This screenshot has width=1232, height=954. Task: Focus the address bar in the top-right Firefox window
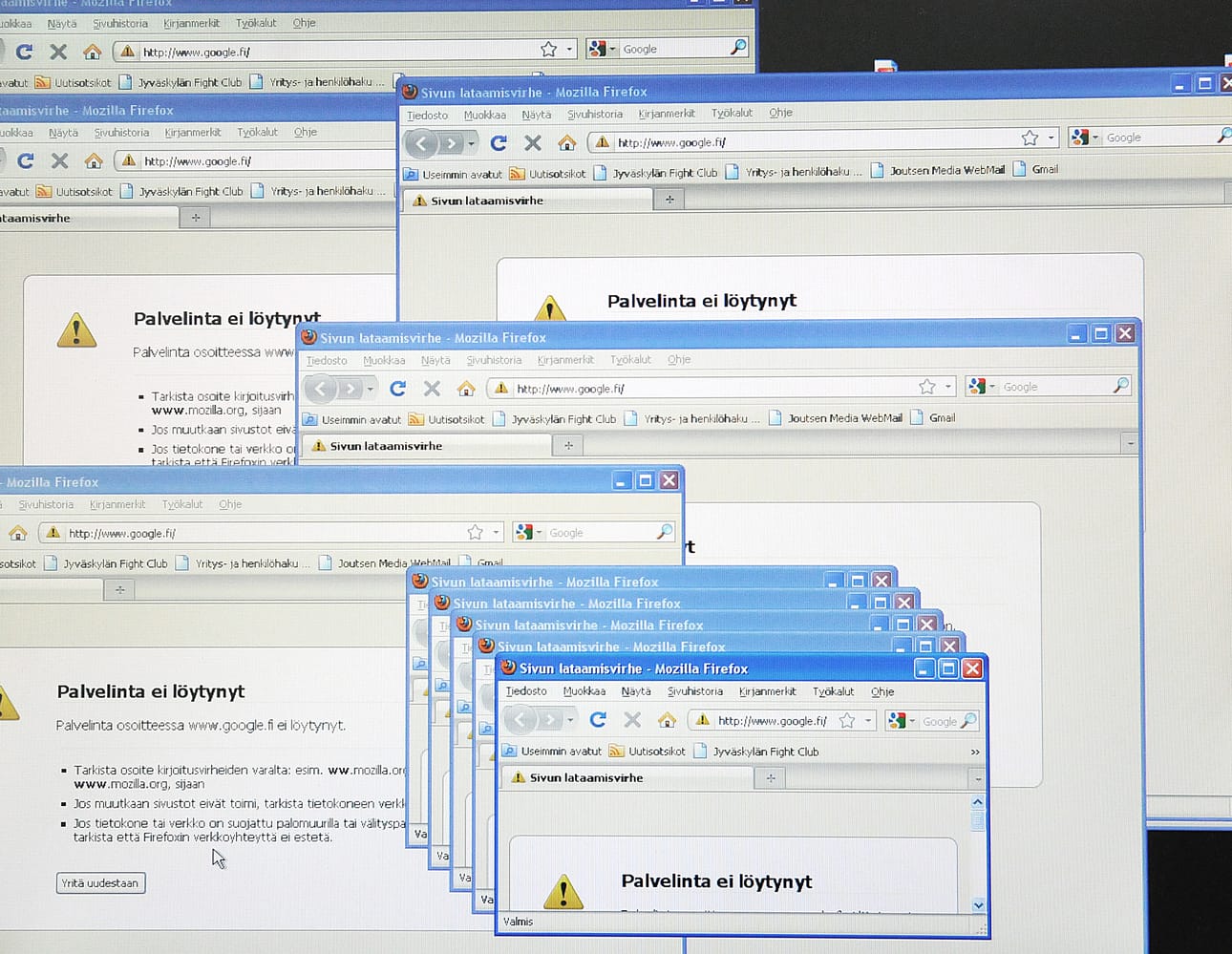click(x=823, y=141)
